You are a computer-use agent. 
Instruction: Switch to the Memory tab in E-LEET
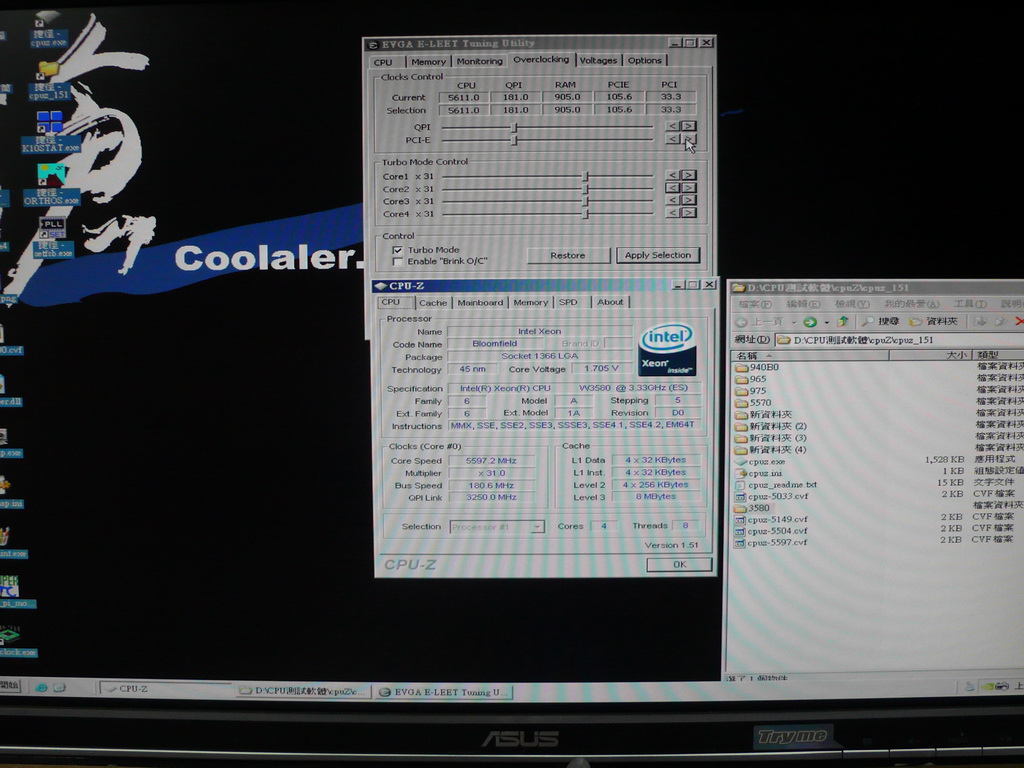428,61
